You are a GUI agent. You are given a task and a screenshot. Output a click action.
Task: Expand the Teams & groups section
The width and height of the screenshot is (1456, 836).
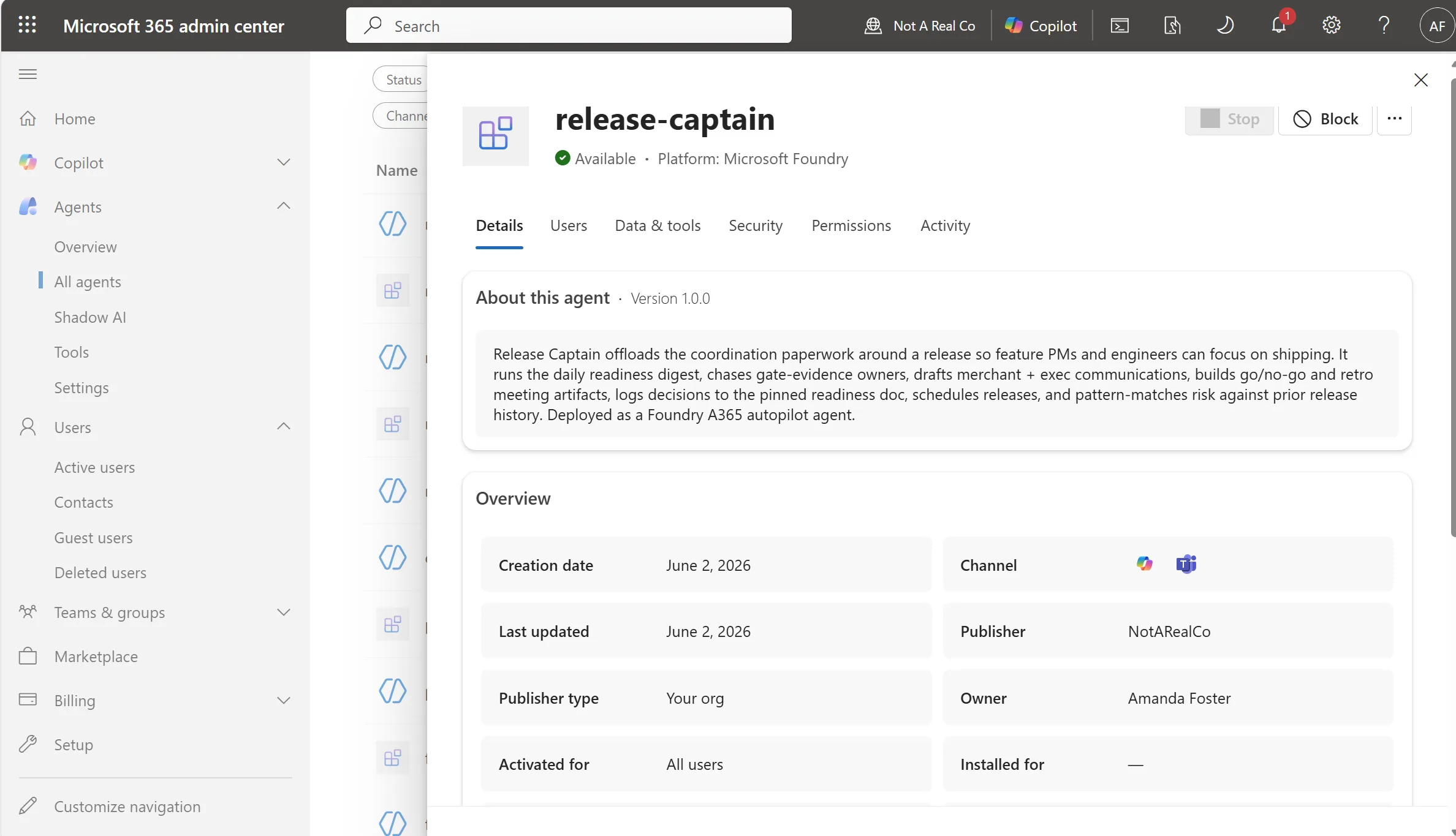[x=283, y=612]
